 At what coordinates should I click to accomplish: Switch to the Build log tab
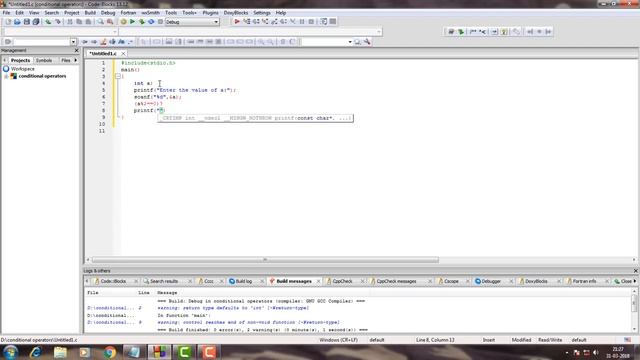point(244,281)
